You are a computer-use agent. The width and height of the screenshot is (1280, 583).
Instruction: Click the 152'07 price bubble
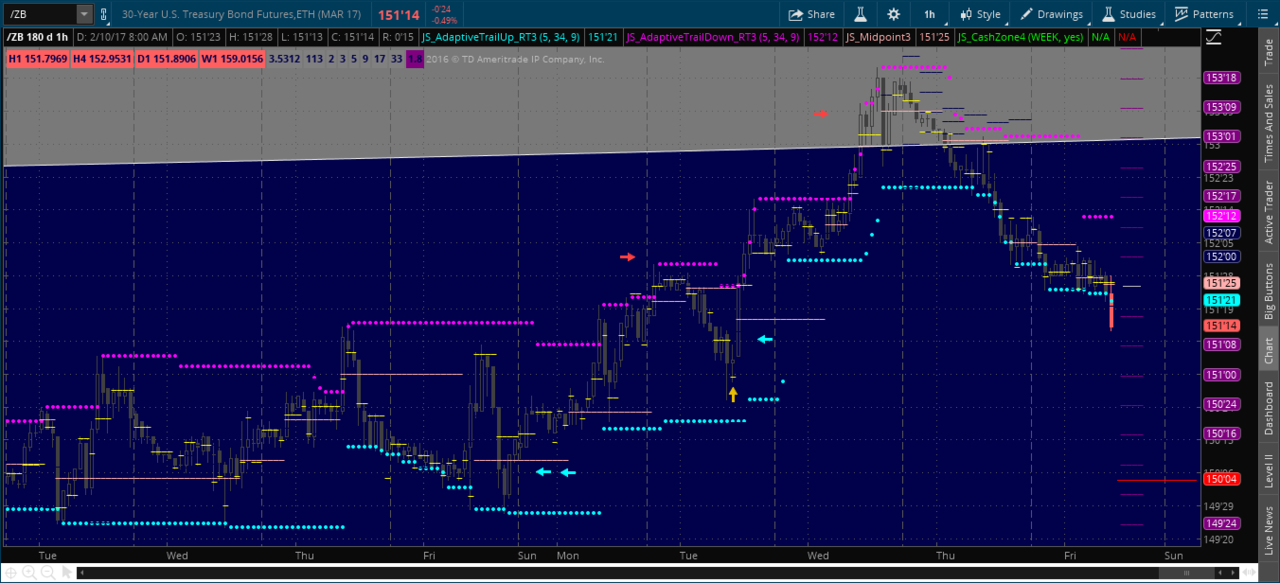[x=1221, y=232]
